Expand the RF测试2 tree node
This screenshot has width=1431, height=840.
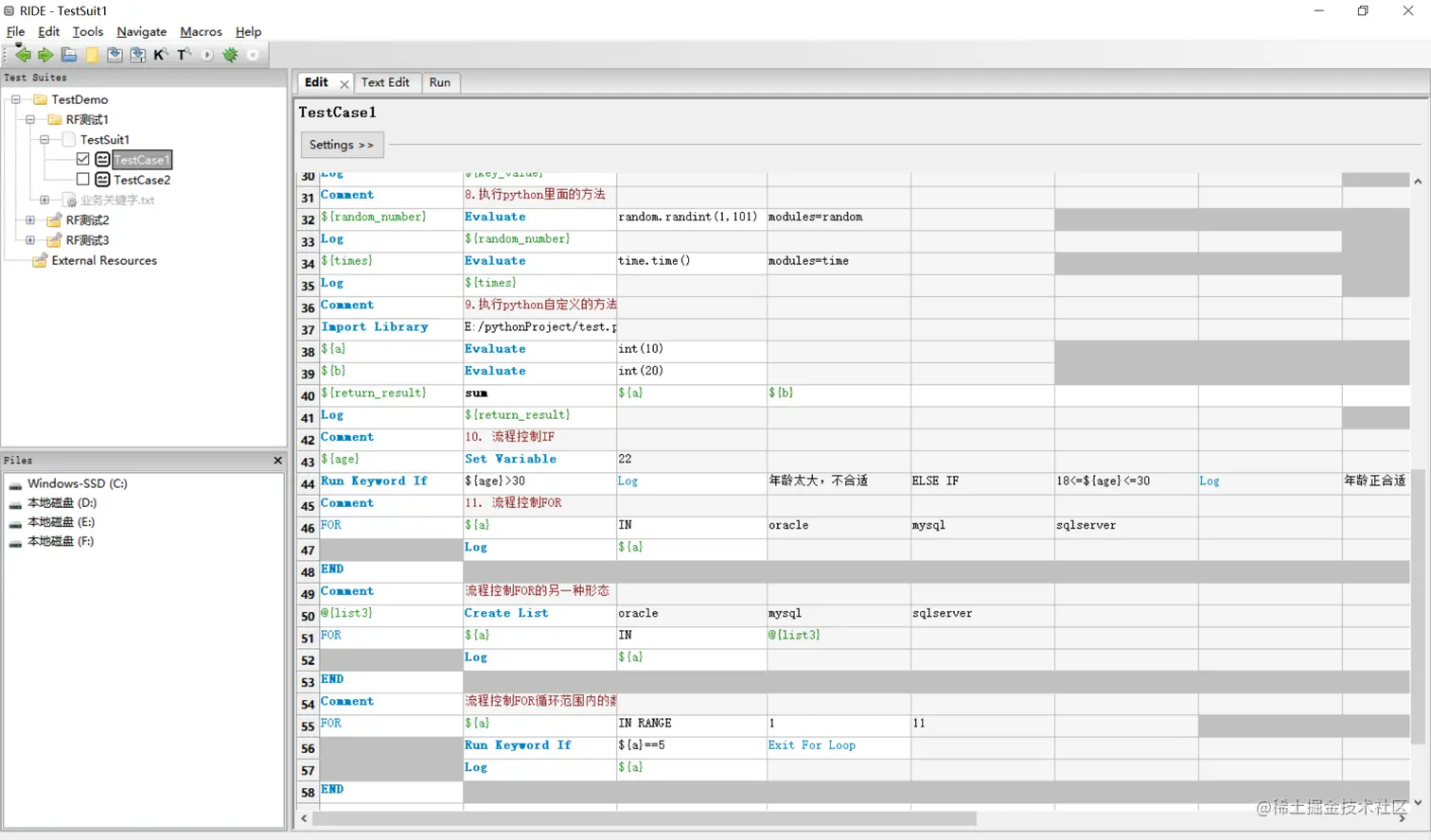coord(30,219)
